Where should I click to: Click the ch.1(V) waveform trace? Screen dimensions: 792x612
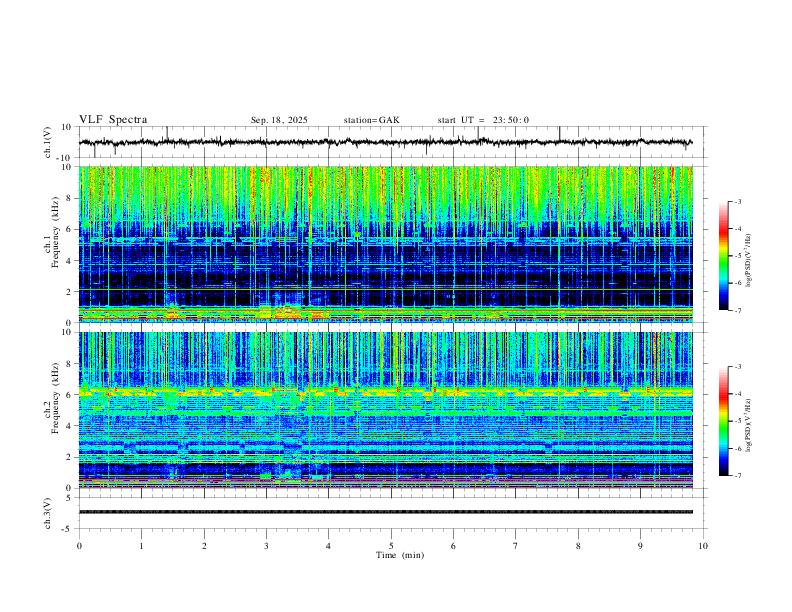coord(386,142)
